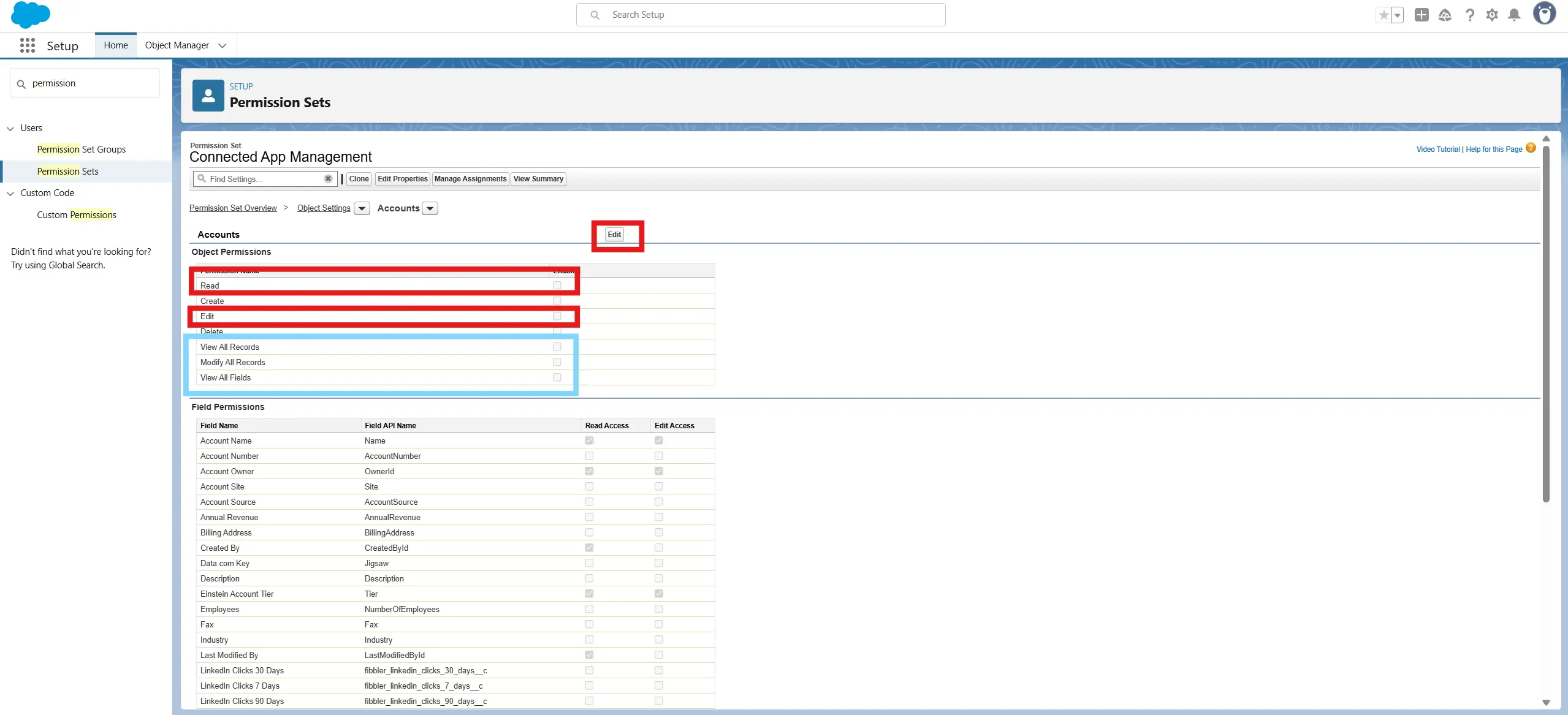Open the user profile avatar
Screen dimensions: 1568x715
click(x=1544, y=13)
